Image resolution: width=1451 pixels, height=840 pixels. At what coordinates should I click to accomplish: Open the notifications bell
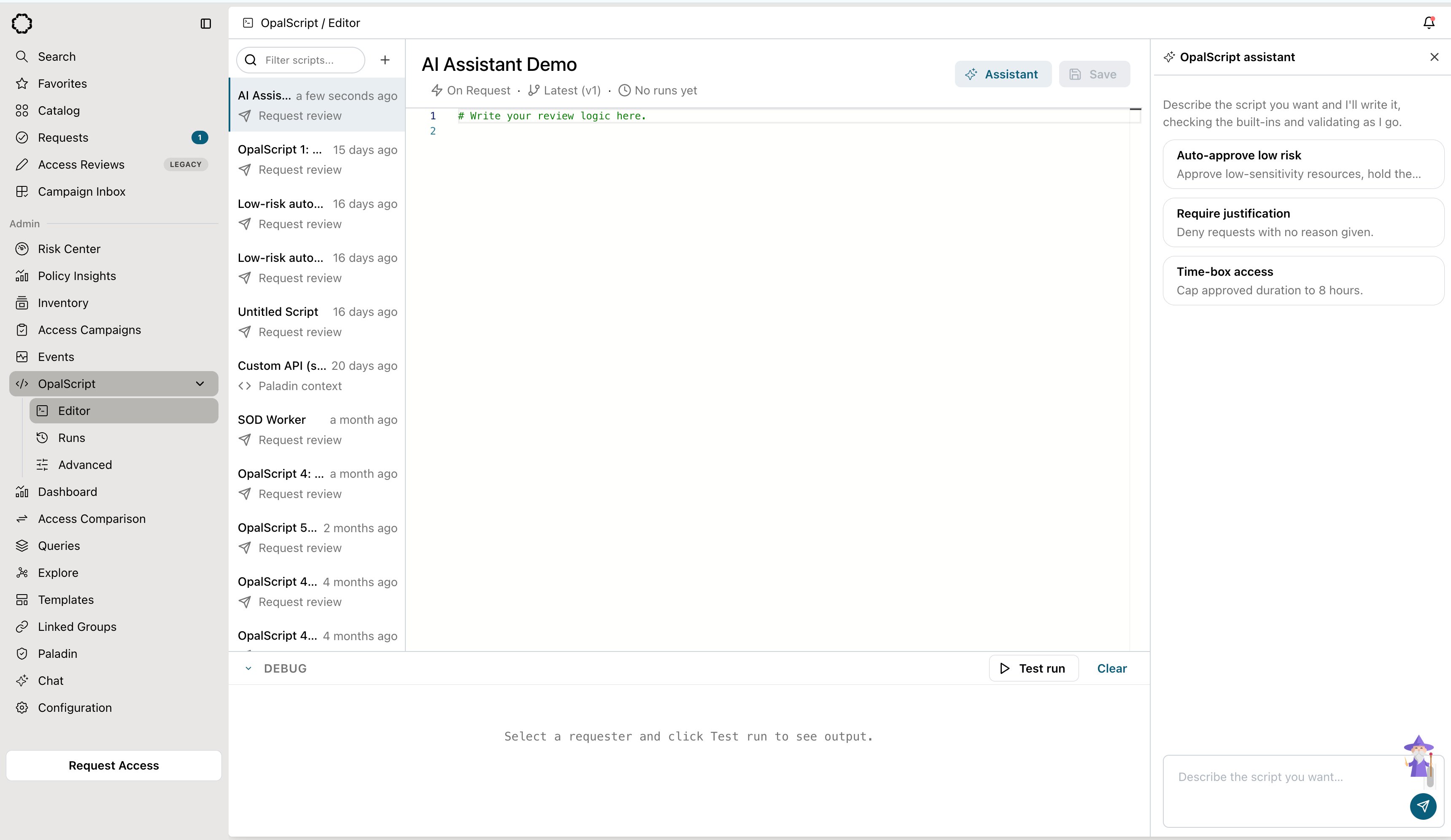click(1429, 22)
